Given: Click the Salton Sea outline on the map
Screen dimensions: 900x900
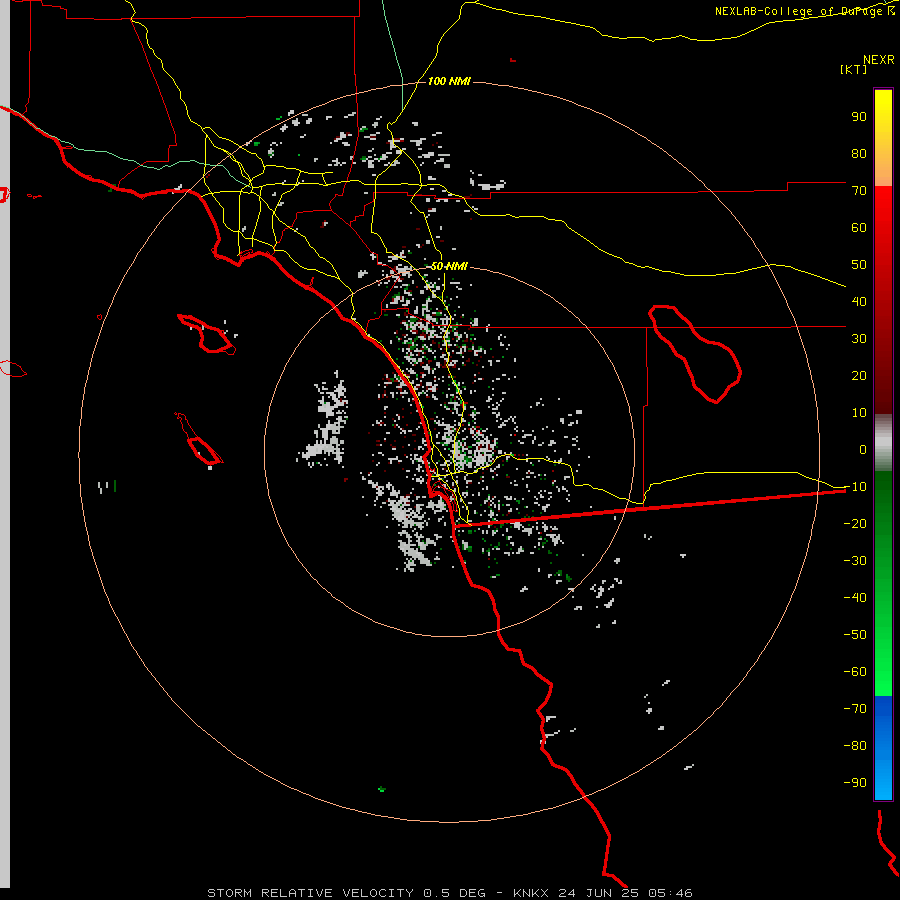Looking at the screenshot, I should tap(695, 354).
